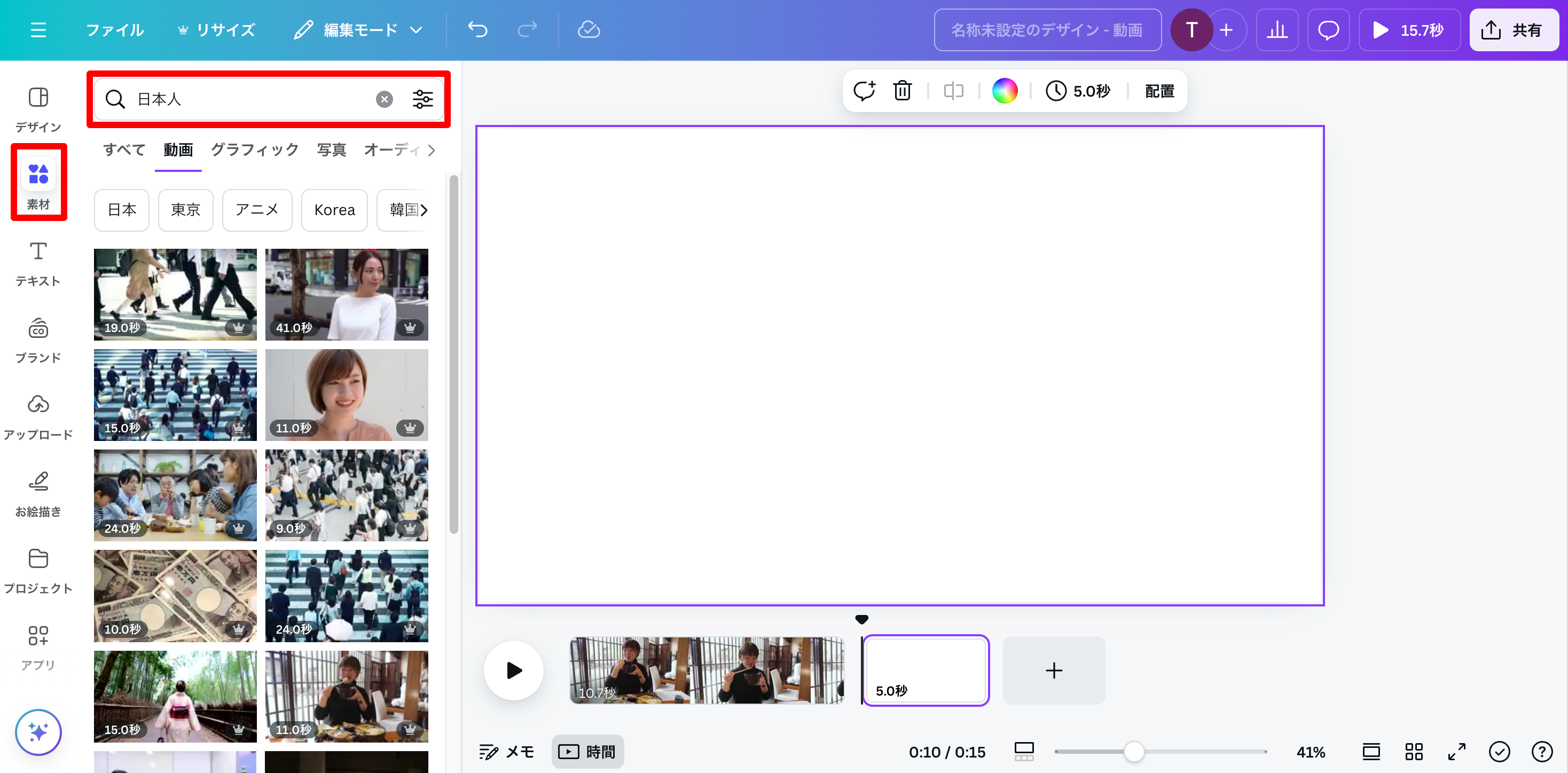Click the zoom slider handle
The height and width of the screenshot is (773, 1568).
(1133, 752)
